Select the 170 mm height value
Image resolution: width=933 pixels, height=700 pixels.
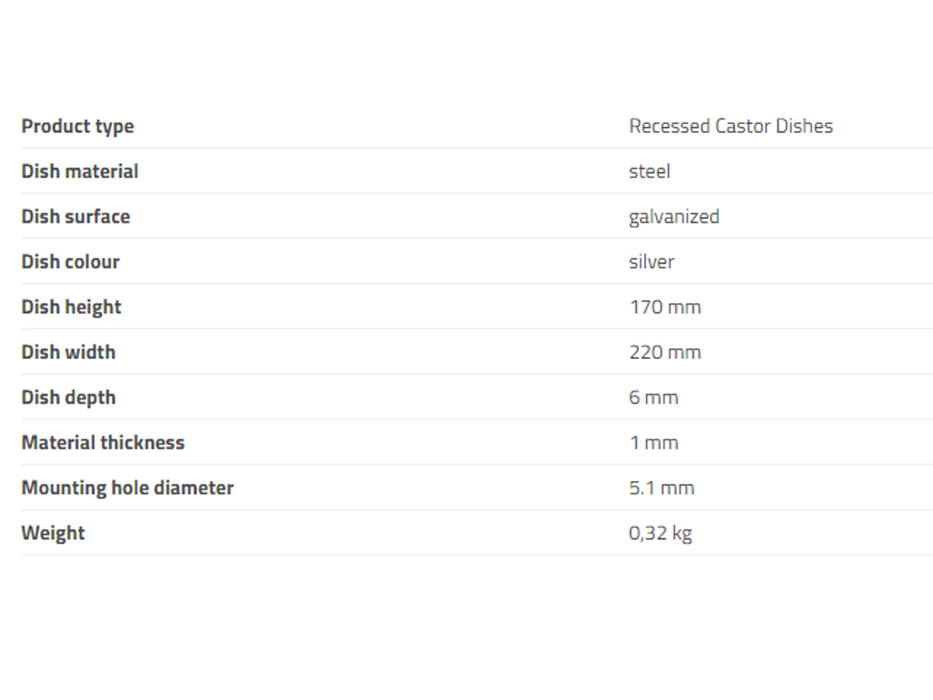664,307
